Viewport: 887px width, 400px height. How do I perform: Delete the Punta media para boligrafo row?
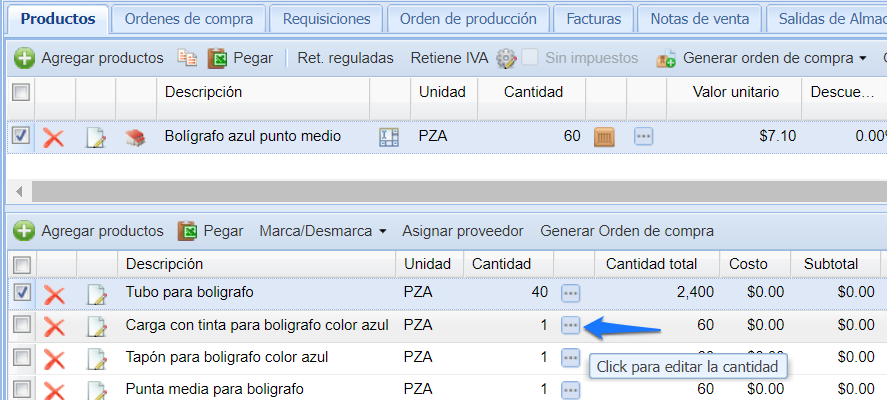[54, 390]
